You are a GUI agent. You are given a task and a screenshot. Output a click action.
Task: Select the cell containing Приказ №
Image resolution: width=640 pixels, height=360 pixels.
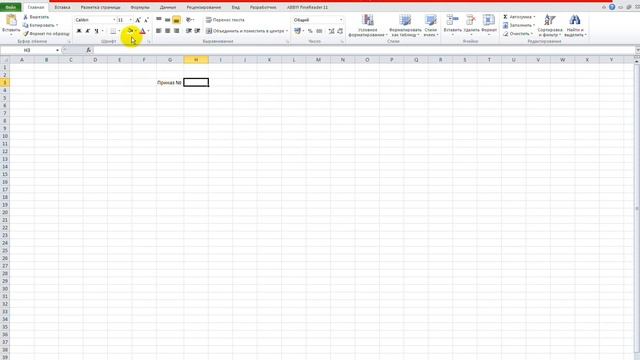tap(170, 82)
